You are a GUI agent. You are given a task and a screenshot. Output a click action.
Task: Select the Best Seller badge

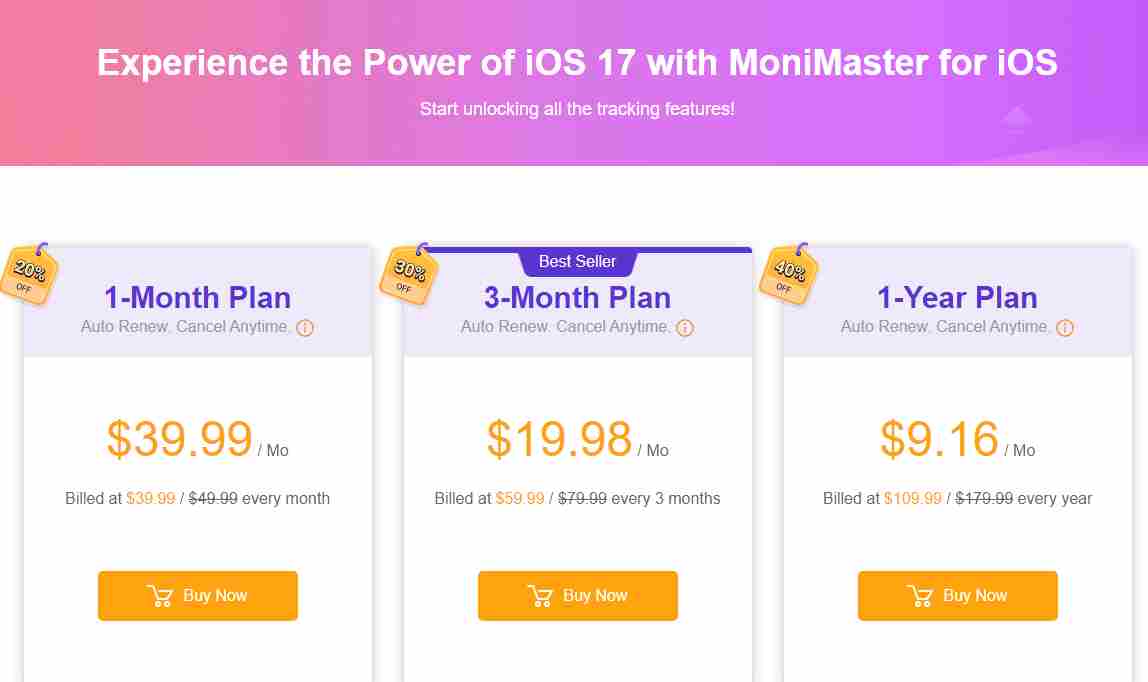pyautogui.click(x=578, y=262)
